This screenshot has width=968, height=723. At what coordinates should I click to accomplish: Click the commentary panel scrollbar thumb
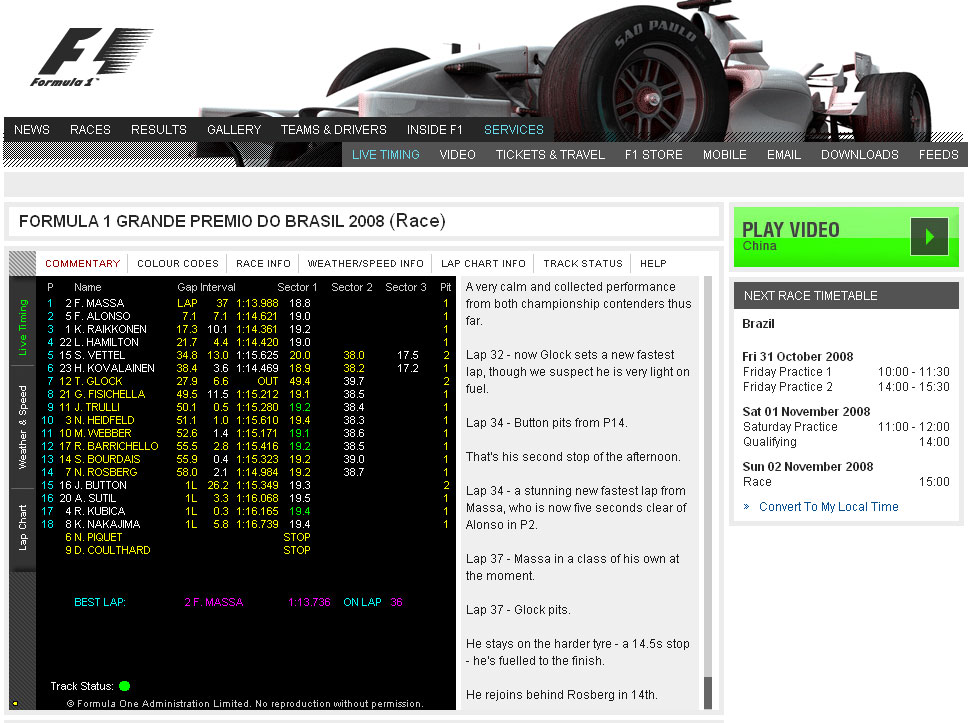[x=708, y=693]
